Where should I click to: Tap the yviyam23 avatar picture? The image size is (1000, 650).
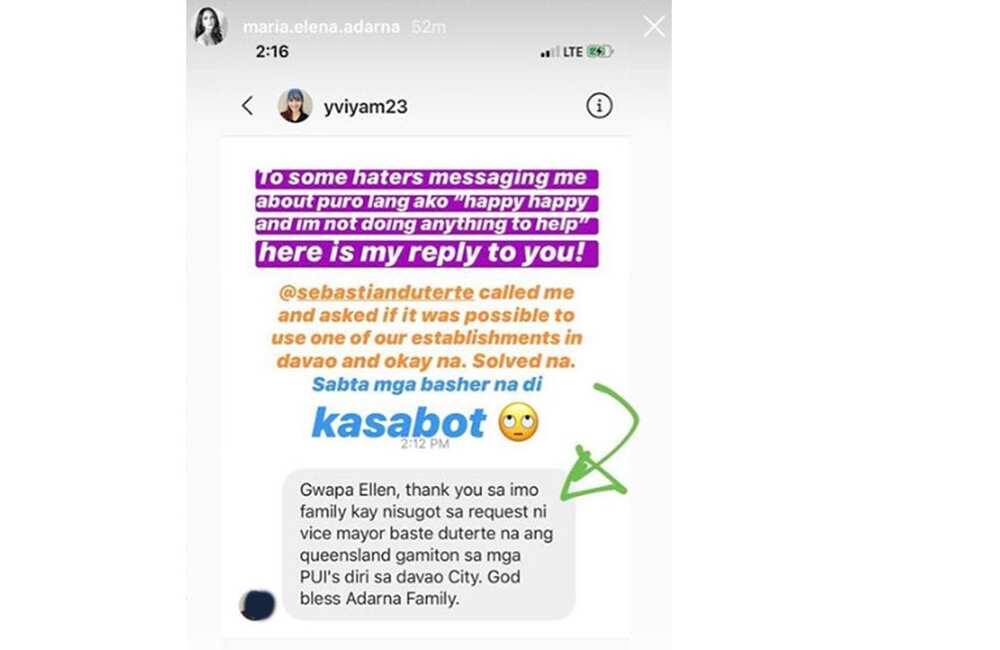click(x=295, y=105)
